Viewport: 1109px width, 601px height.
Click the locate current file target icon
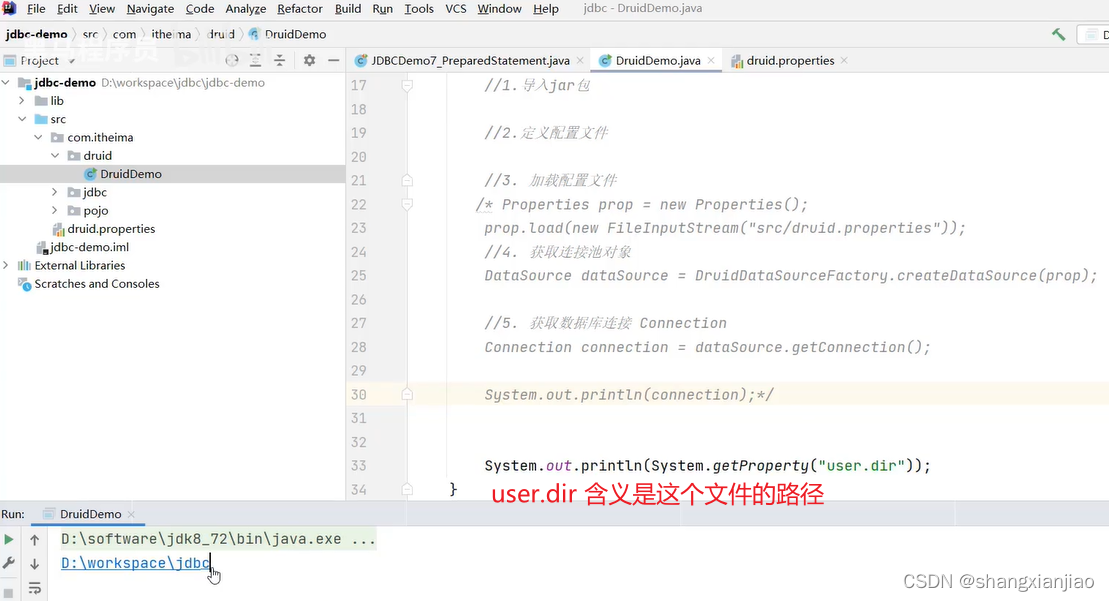[x=232, y=60]
